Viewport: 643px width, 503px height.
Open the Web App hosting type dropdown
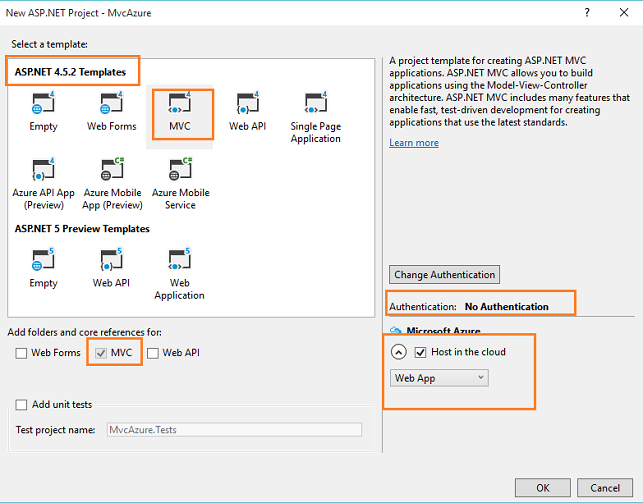click(439, 378)
